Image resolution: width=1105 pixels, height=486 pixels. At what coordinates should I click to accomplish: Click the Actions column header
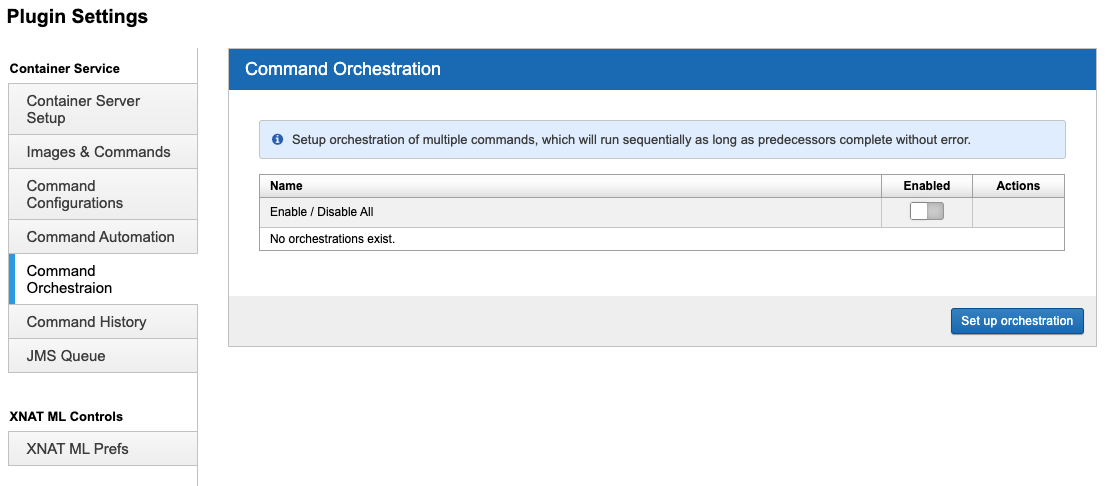tap(1018, 186)
